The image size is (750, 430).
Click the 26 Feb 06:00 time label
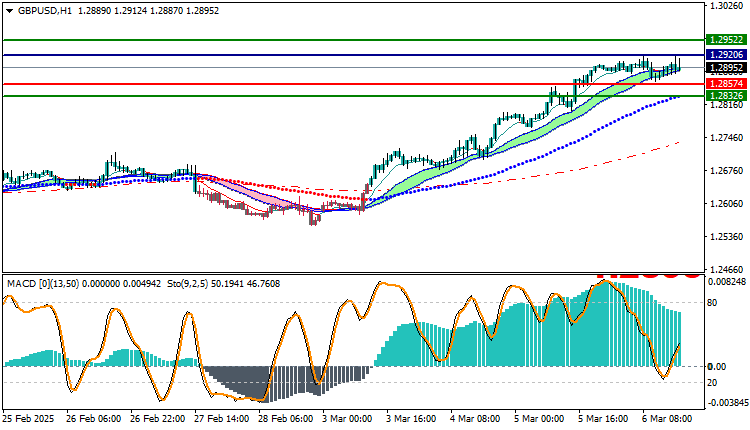pyautogui.click(x=93, y=419)
